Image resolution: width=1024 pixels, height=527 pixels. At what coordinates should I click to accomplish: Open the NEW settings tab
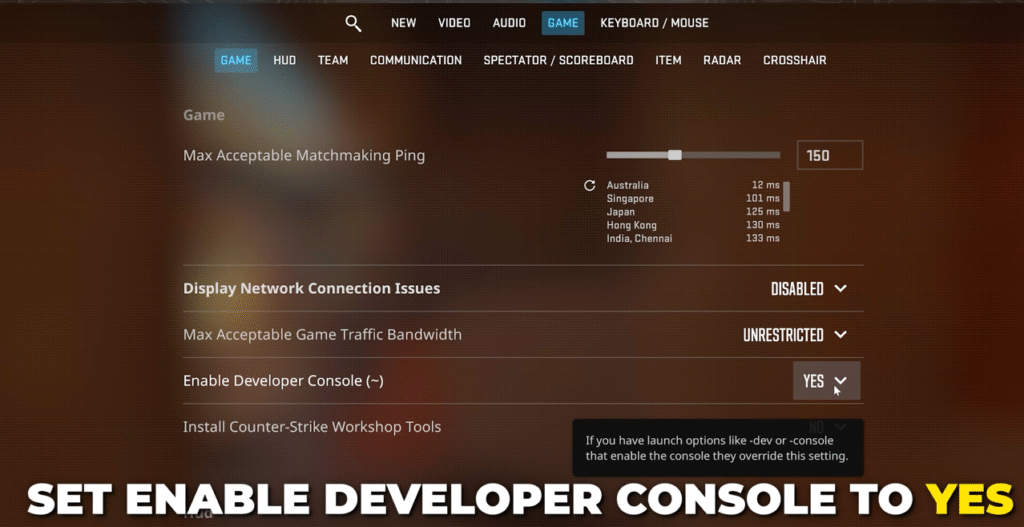(403, 23)
